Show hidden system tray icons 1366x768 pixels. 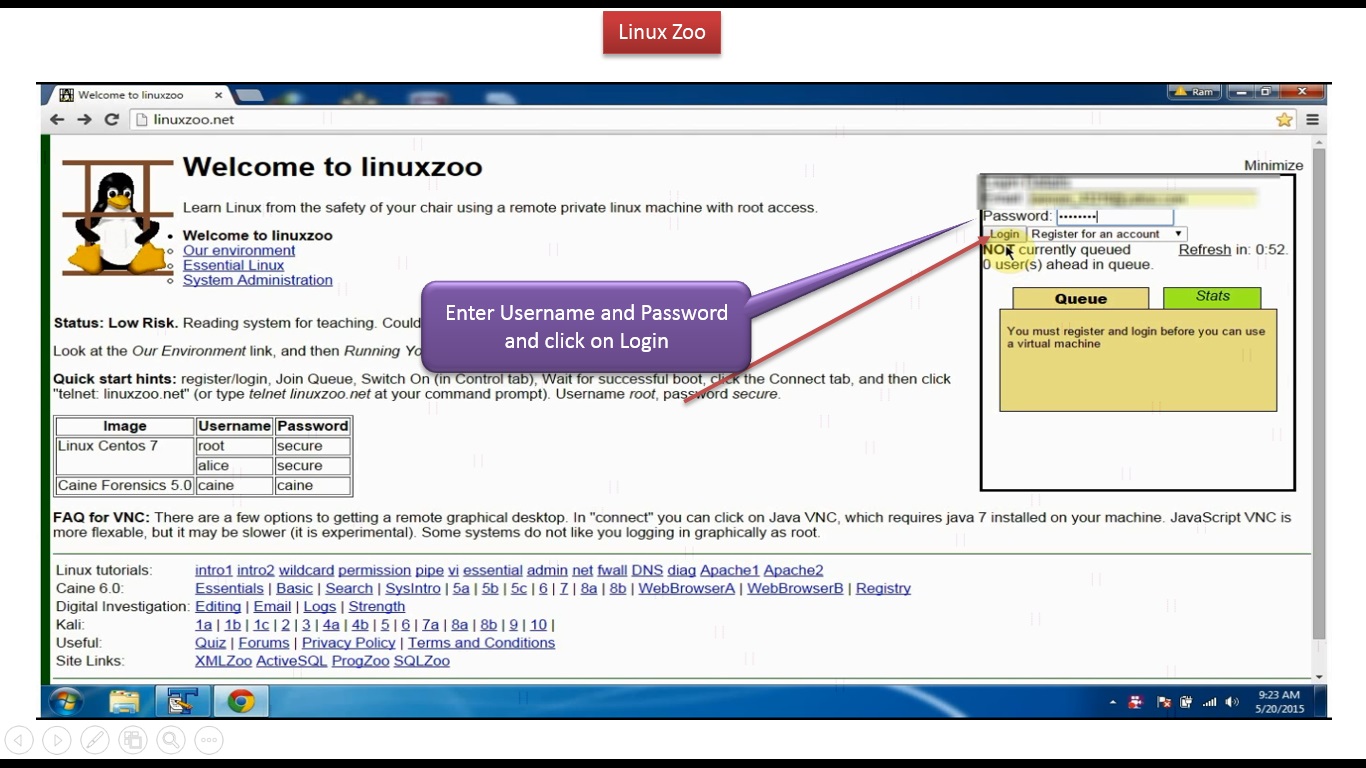(x=1113, y=702)
